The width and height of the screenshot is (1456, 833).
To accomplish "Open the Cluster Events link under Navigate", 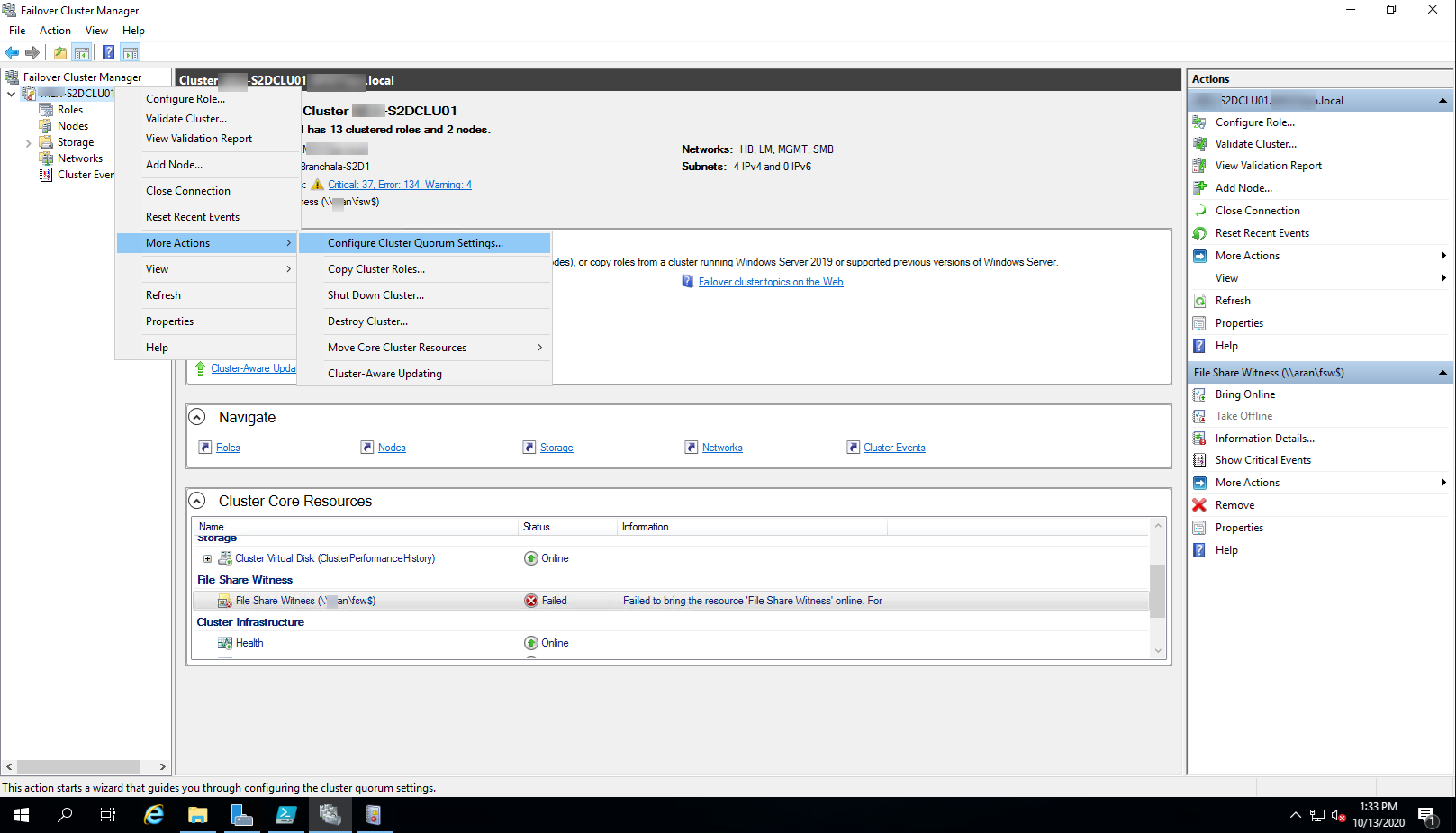I will click(894, 448).
